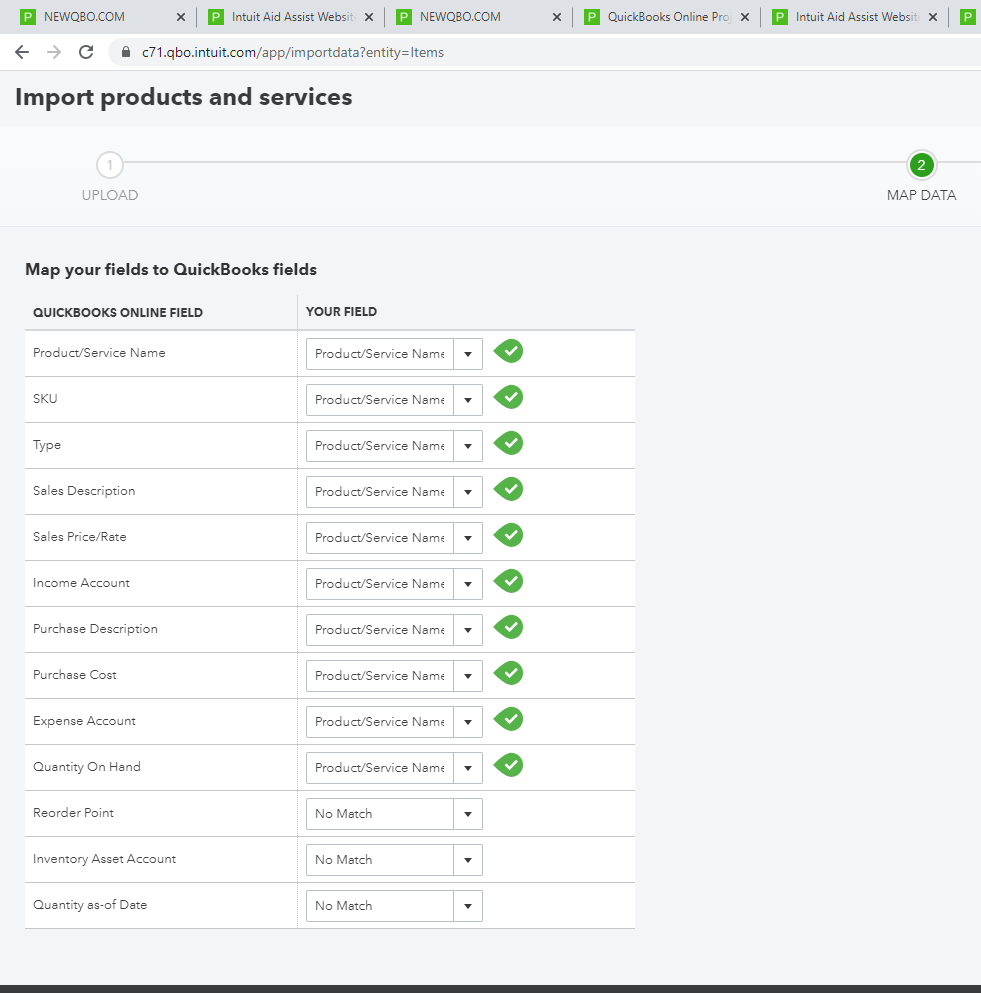Image resolution: width=981 pixels, height=993 pixels.
Task: Click green checkmark beside Income Account row
Action: pyautogui.click(x=509, y=582)
